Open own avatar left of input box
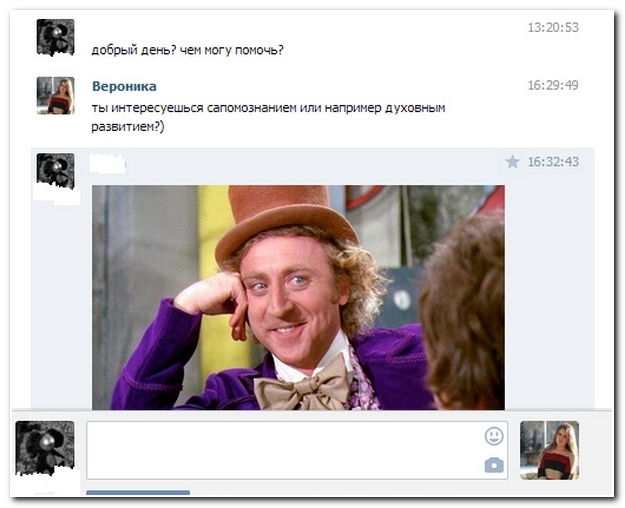Screen dimensions: 625x508 pos(45,448)
